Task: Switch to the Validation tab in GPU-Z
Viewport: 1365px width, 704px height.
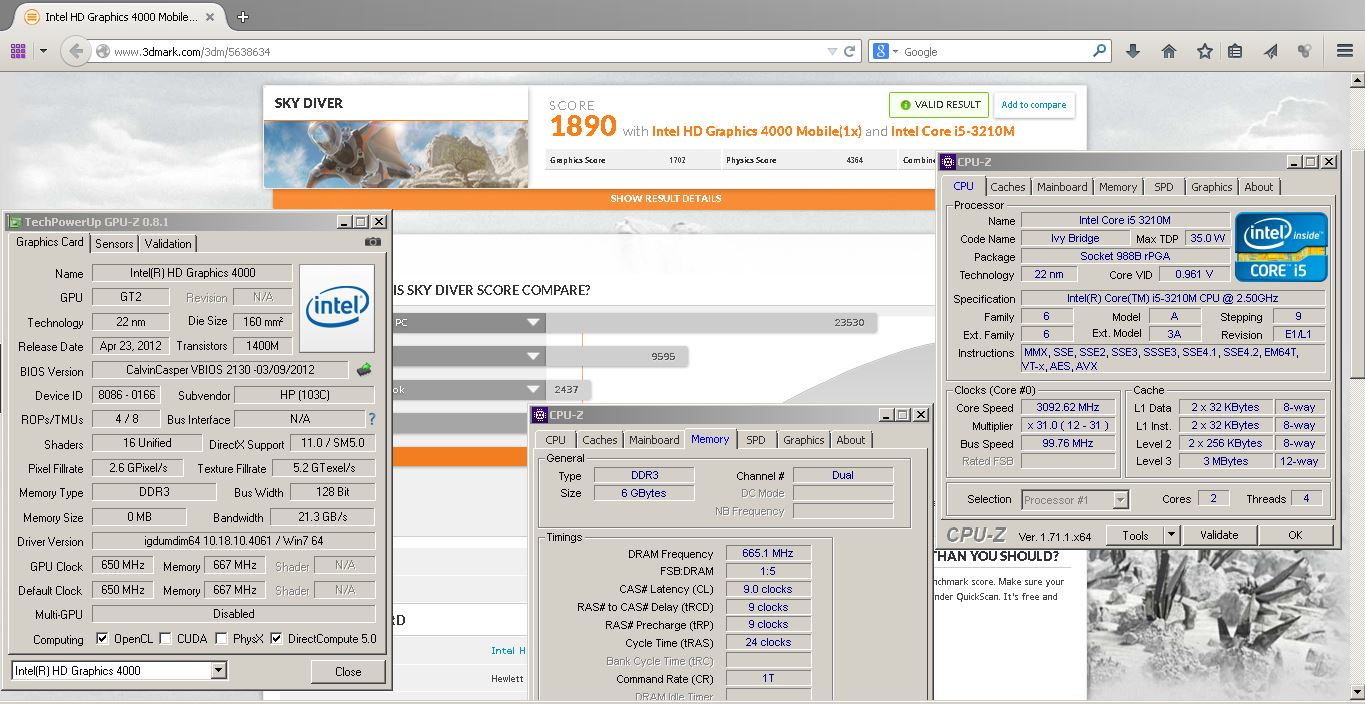Action: click(x=168, y=243)
